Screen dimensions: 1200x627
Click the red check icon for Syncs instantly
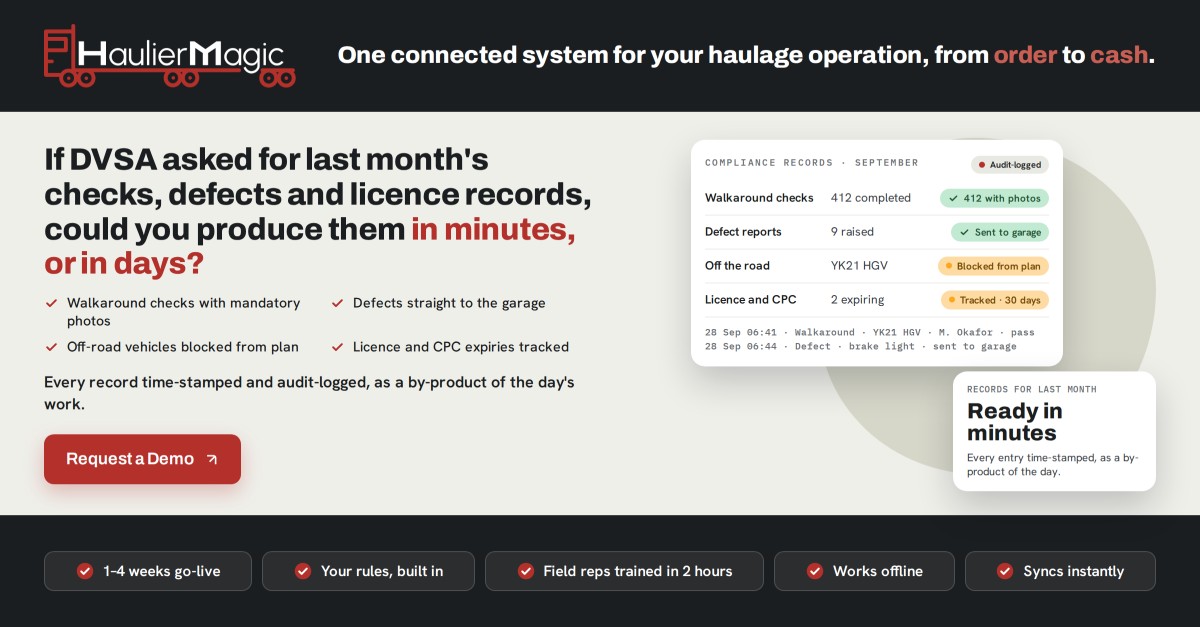click(x=1005, y=571)
